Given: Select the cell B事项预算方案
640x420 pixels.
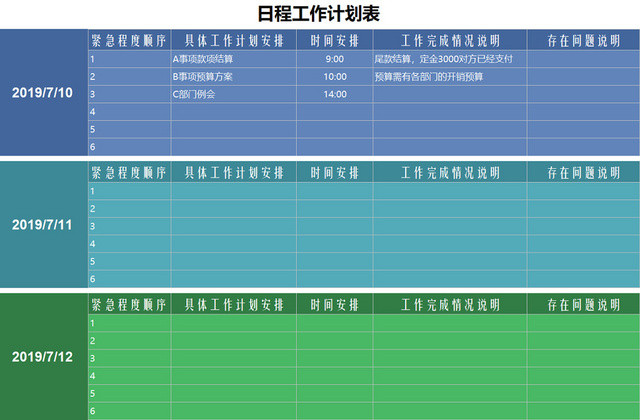Looking at the screenshot, I should pos(233,77).
